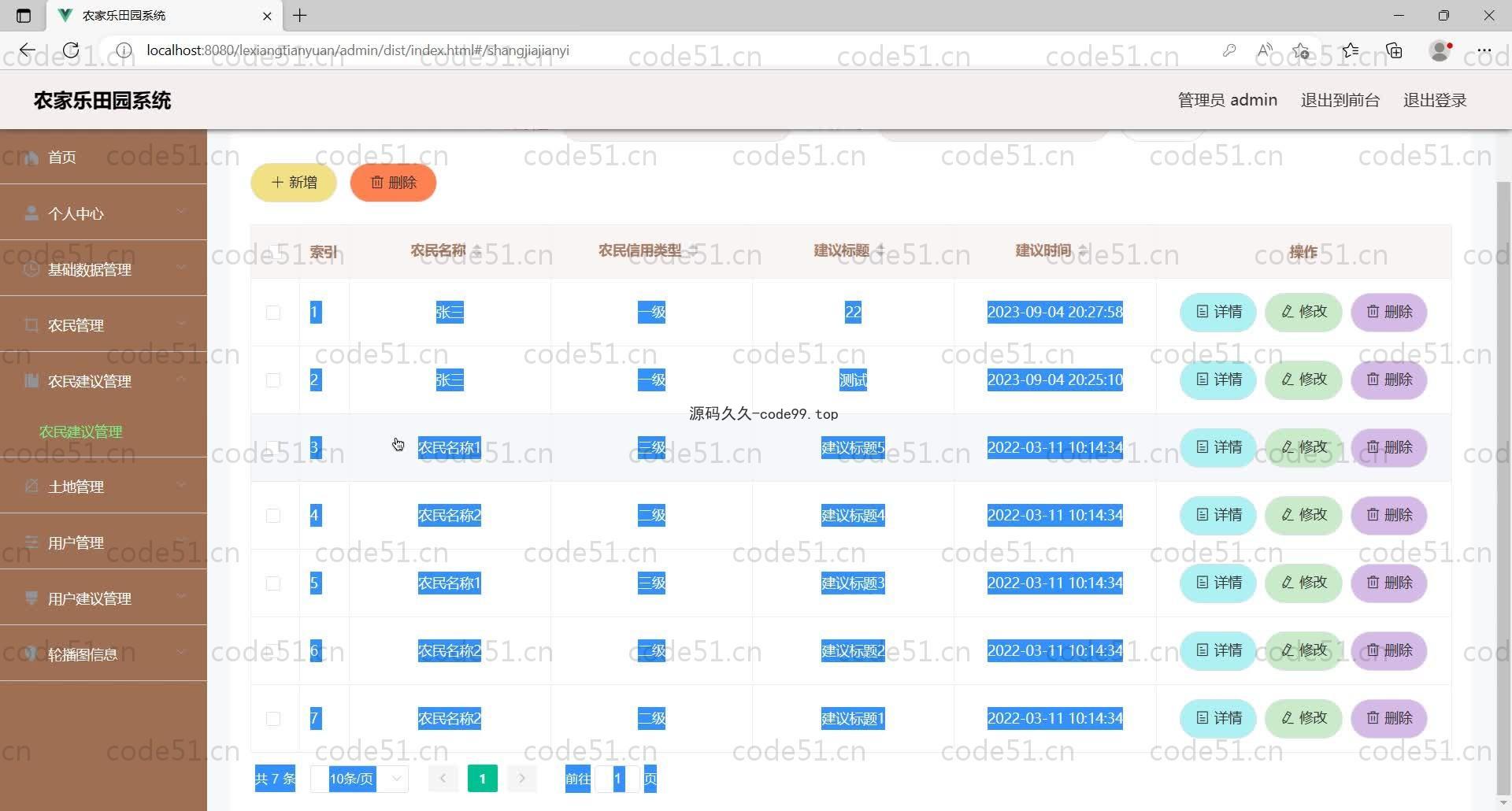Go back using browser back arrow
1512x811 pixels.
coord(28,50)
